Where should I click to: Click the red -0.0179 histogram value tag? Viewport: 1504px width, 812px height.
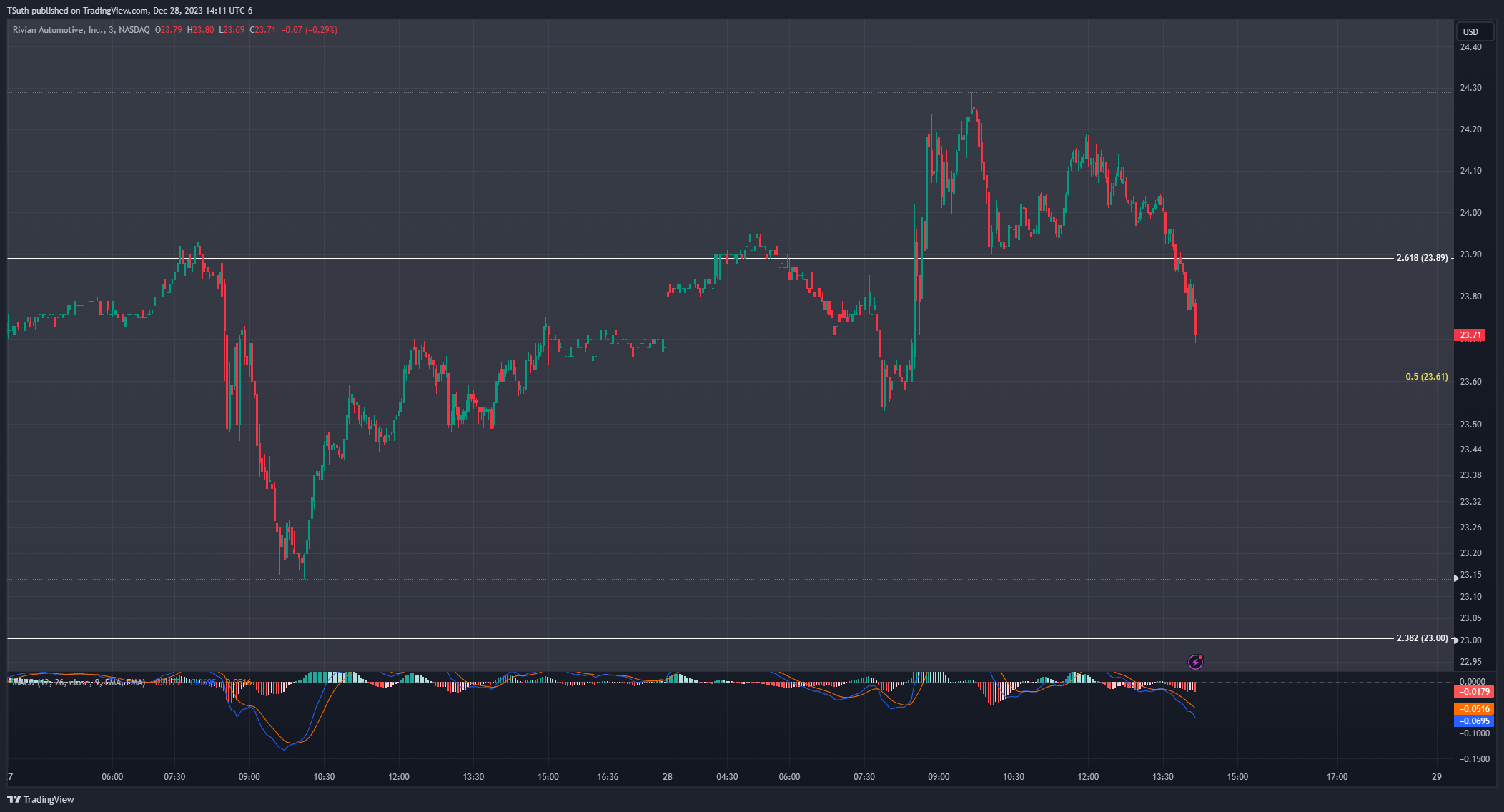click(1474, 692)
